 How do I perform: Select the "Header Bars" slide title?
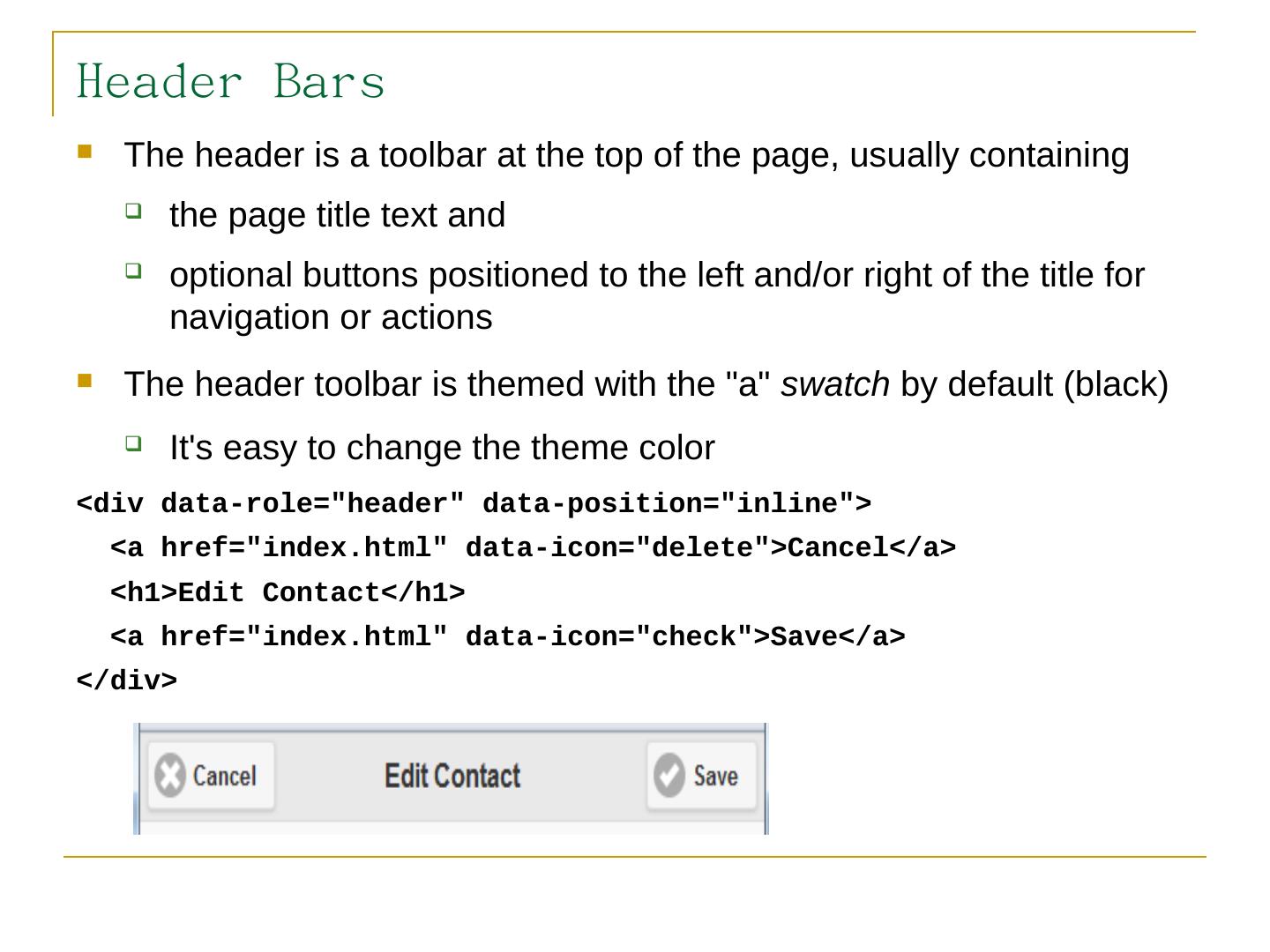[x=231, y=82]
